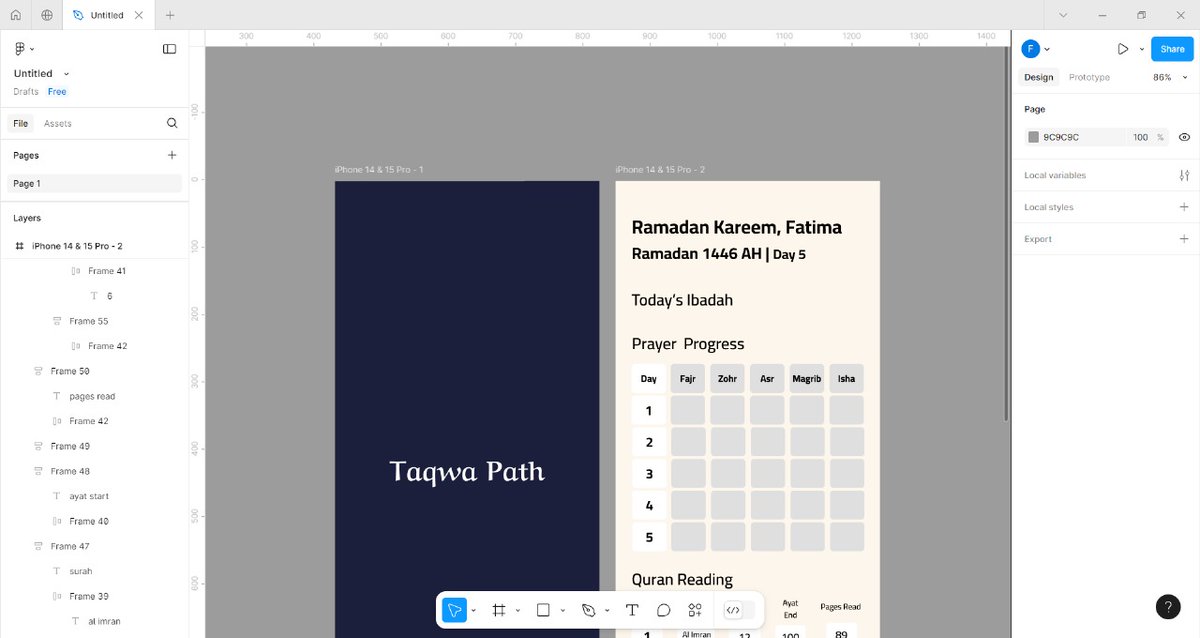Open Move tool options dropdown arrow

tap(474, 610)
